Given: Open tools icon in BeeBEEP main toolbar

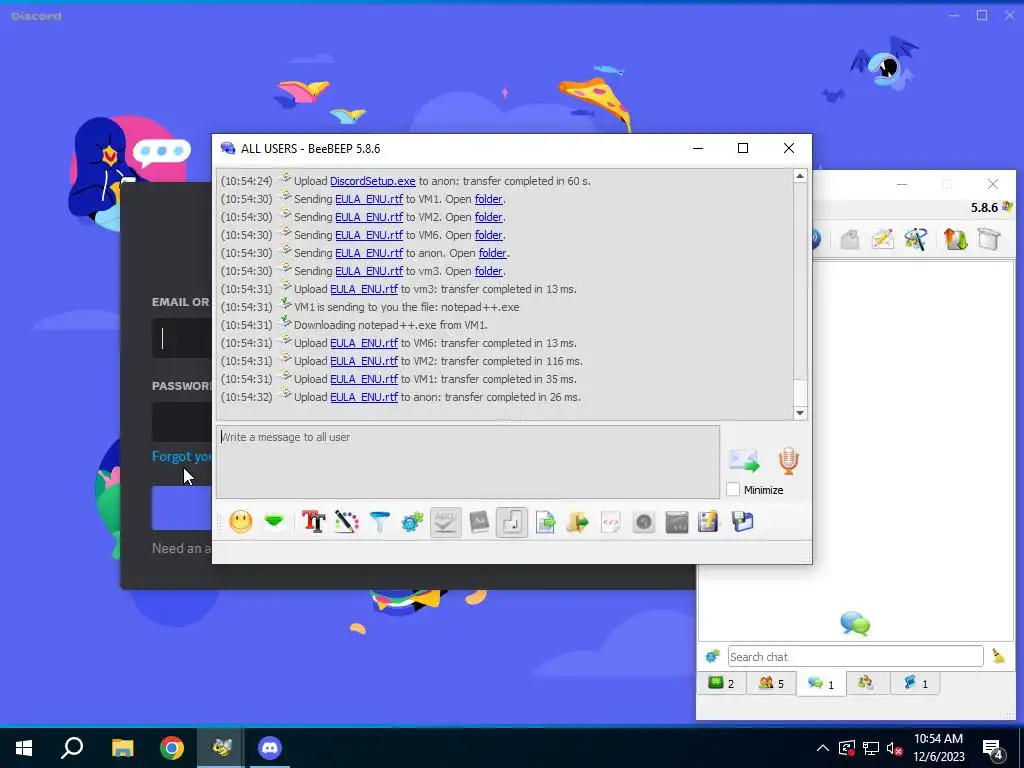Looking at the screenshot, I should [916, 239].
